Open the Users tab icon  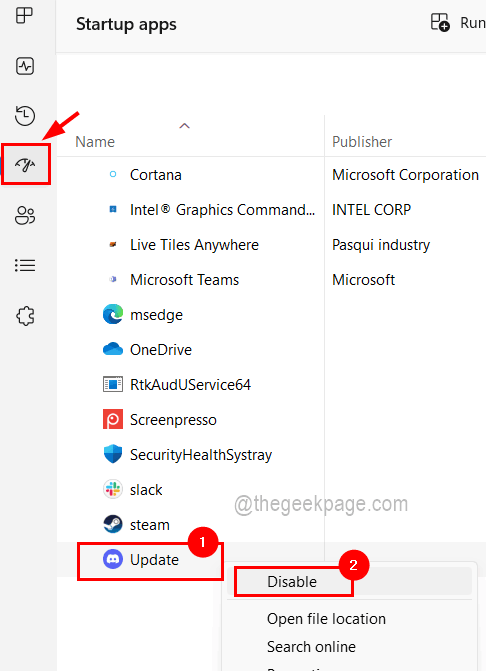coord(25,215)
